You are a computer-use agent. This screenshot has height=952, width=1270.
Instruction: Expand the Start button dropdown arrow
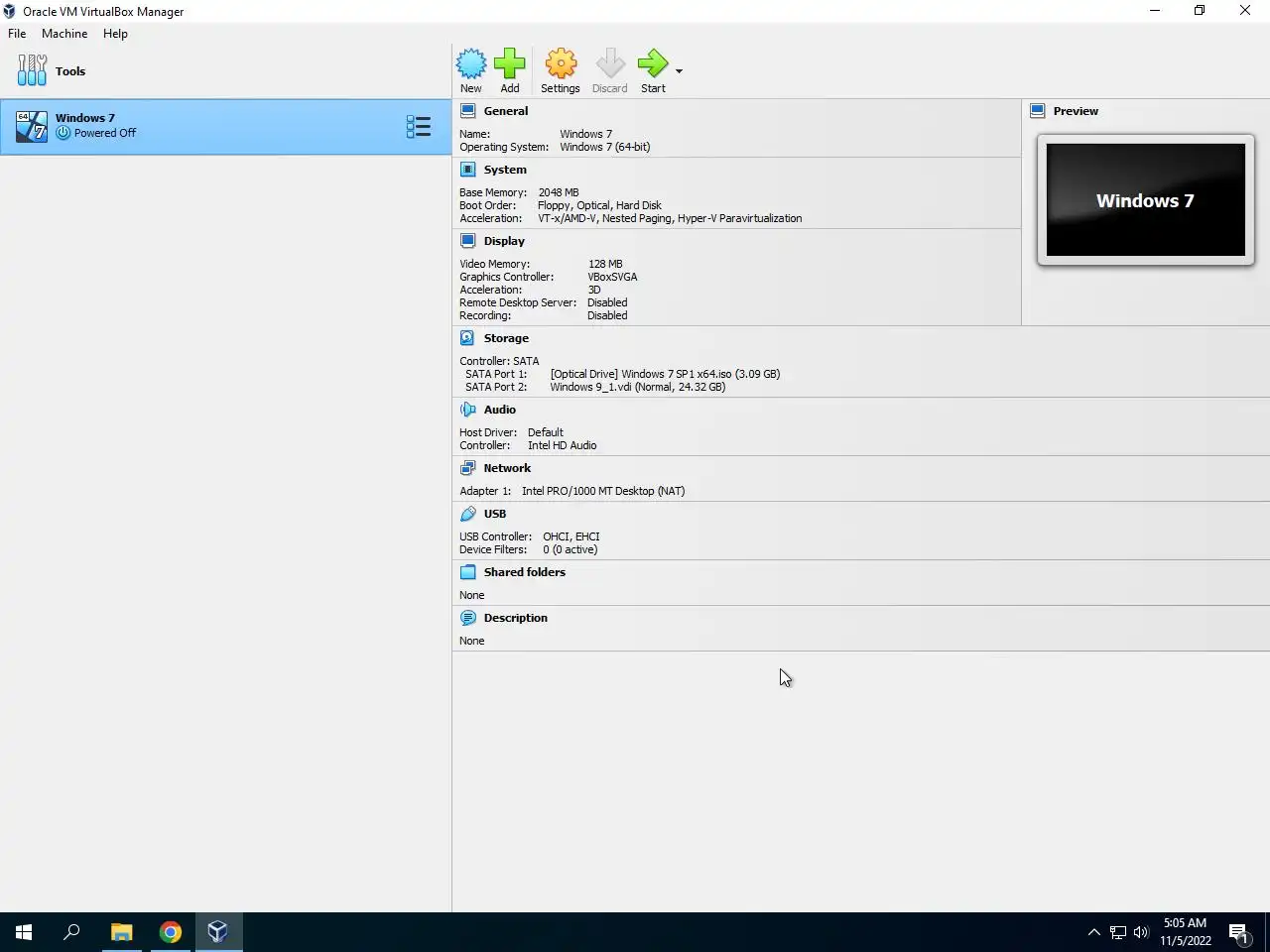679,71
